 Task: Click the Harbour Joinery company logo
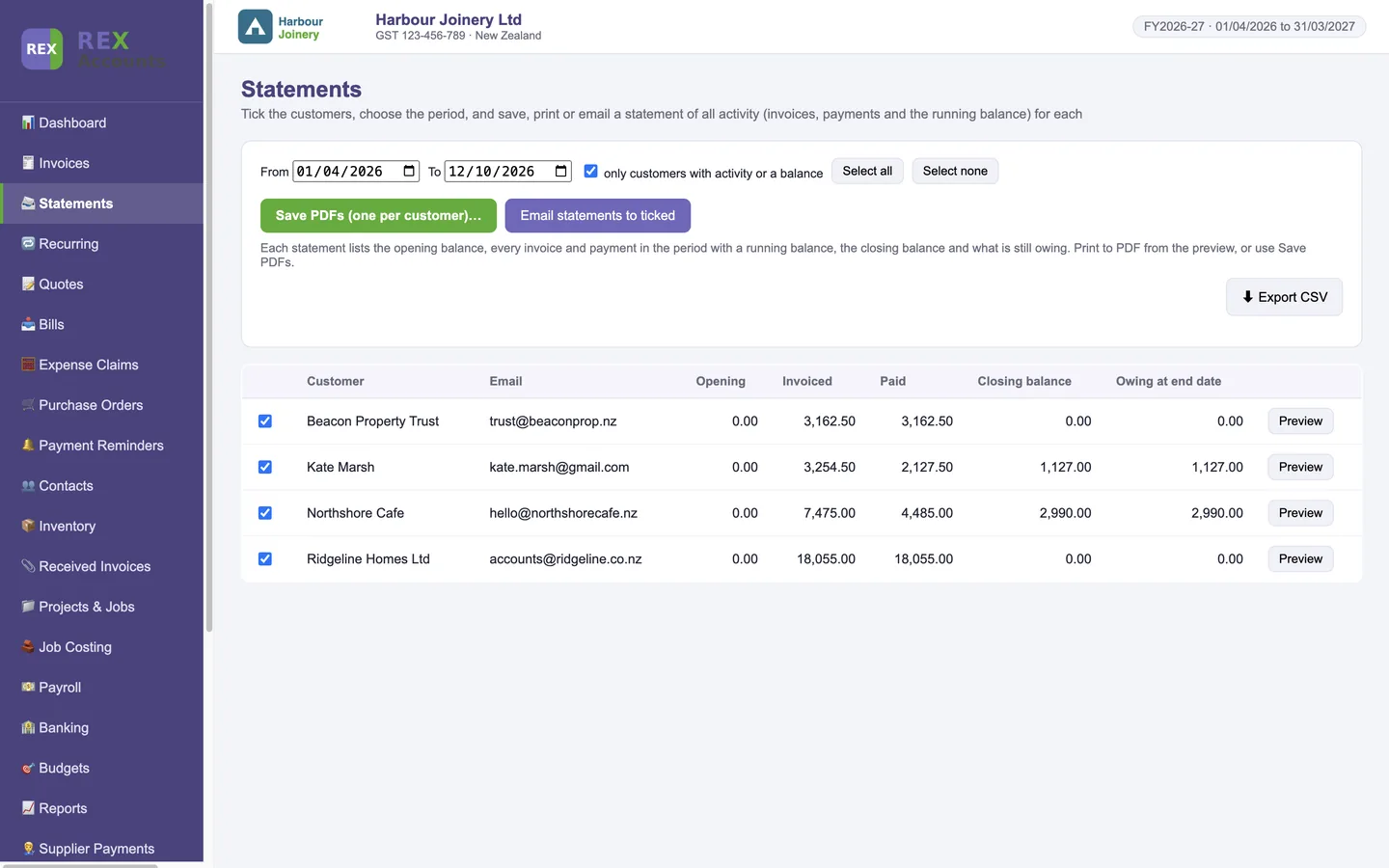click(x=256, y=27)
